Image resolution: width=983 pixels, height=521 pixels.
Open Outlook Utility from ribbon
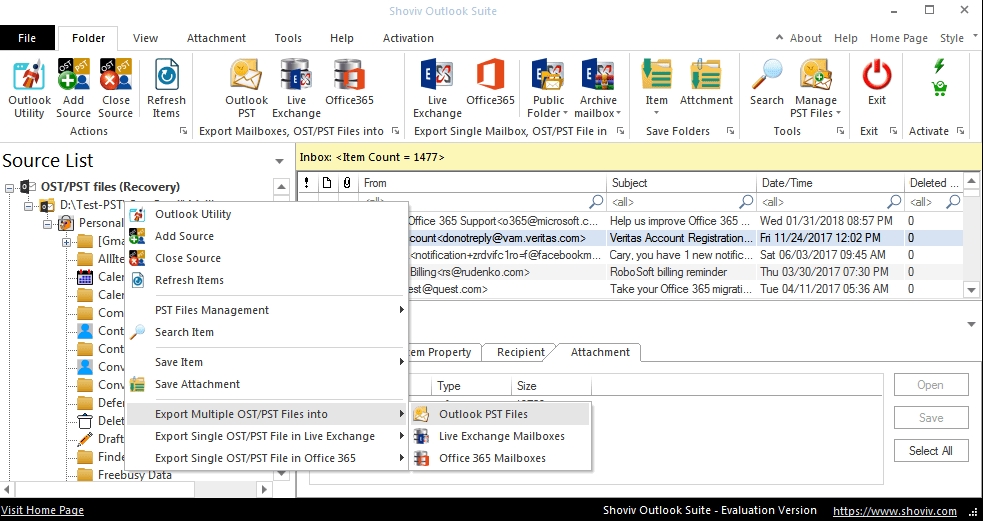(x=29, y=89)
